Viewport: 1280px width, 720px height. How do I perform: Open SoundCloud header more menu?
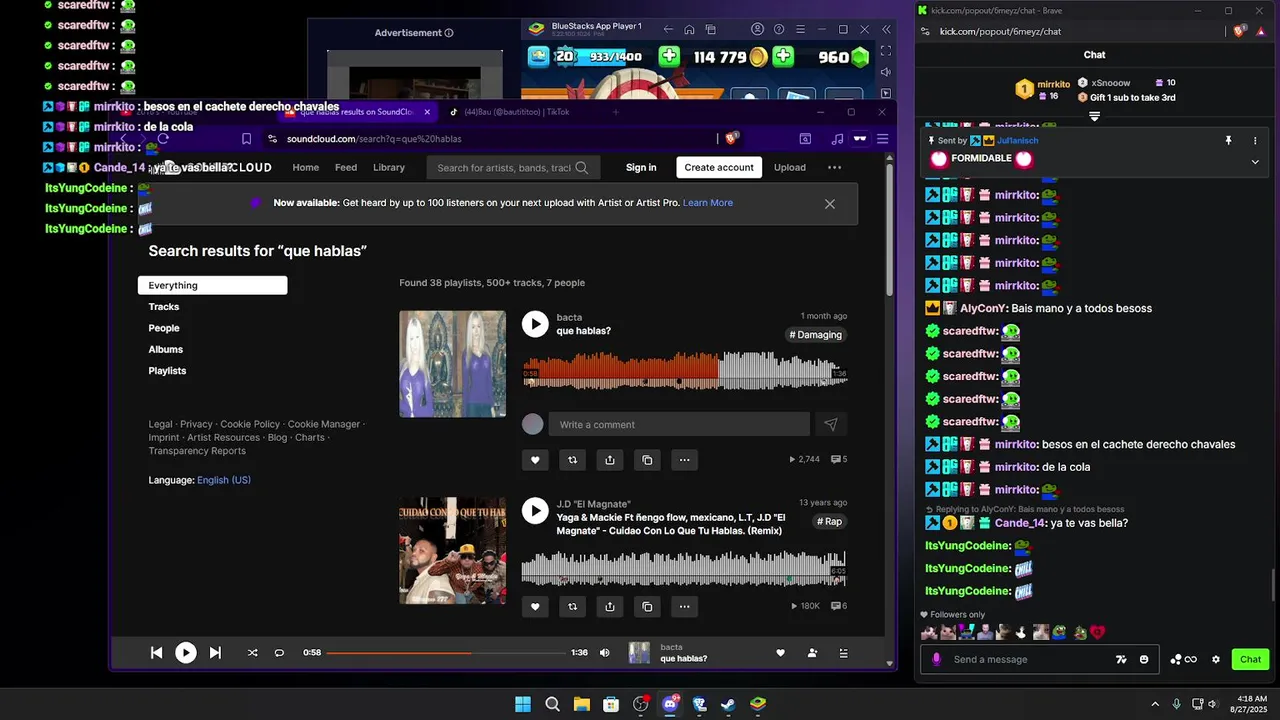pyautogui.click(x=834, y=167)
